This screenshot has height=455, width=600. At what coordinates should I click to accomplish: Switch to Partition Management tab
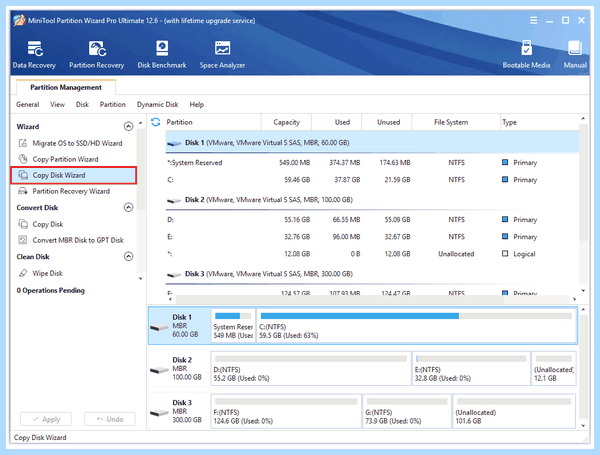pos(66,87)
